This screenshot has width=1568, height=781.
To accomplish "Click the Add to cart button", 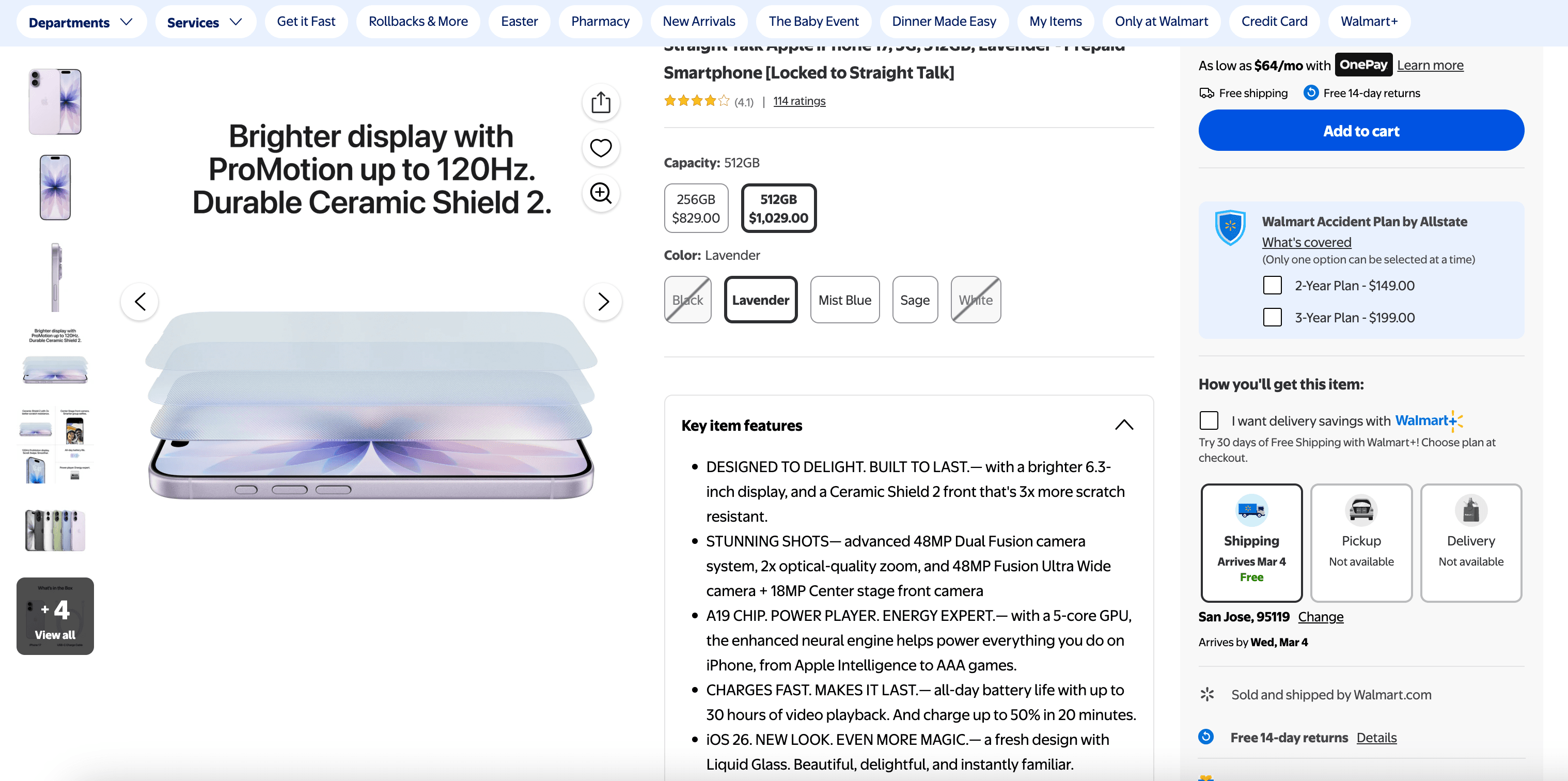I will point(1361,130).
